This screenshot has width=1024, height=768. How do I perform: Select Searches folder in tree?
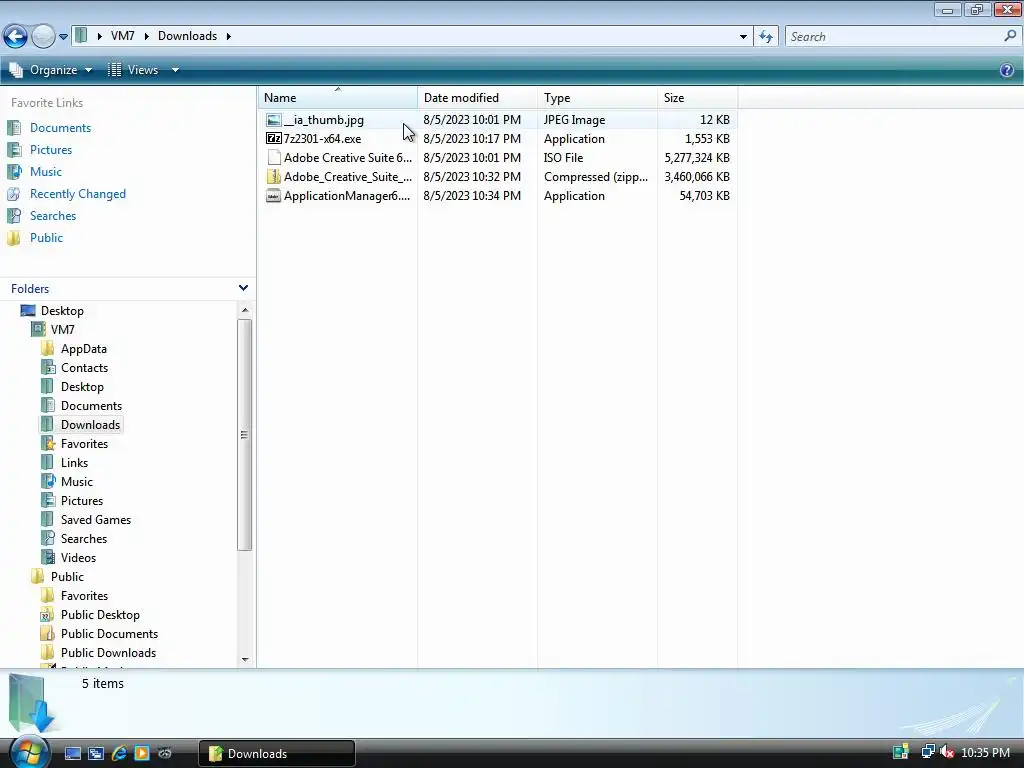84,539
